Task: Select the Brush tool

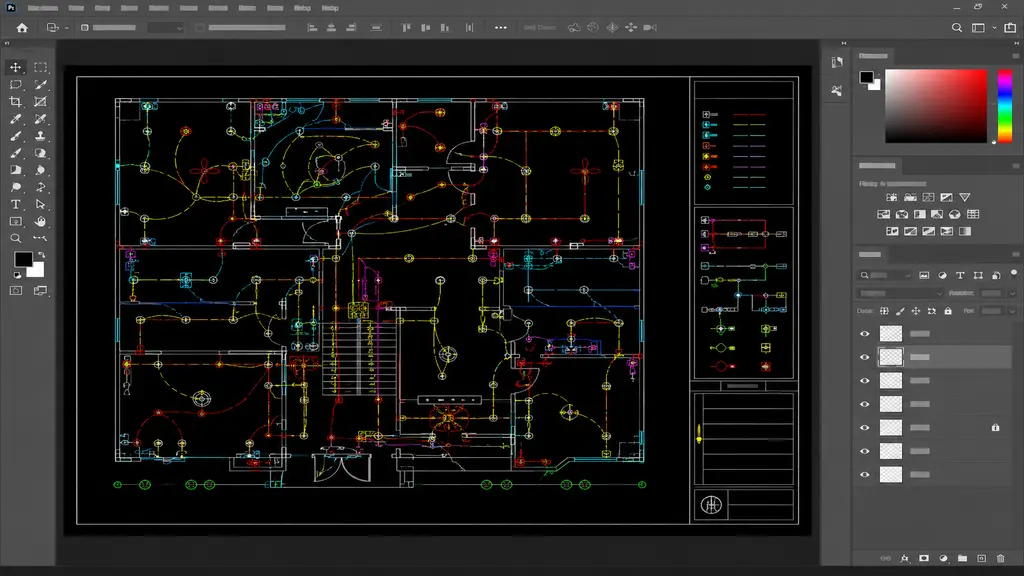Action: click(16, 136)
